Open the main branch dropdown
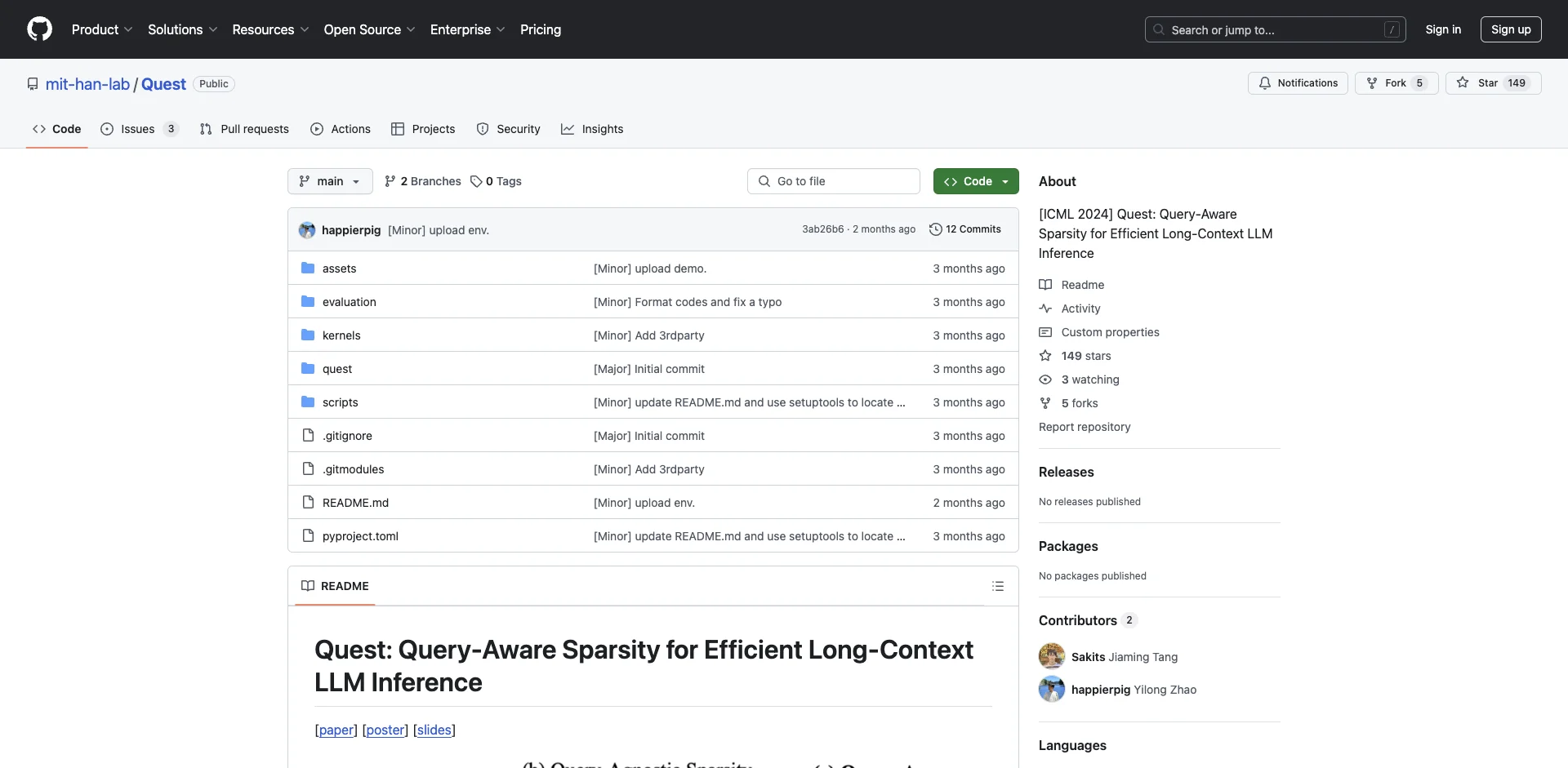The height and width of the screenshot is (768, 1568). click(x=330, y=181)
